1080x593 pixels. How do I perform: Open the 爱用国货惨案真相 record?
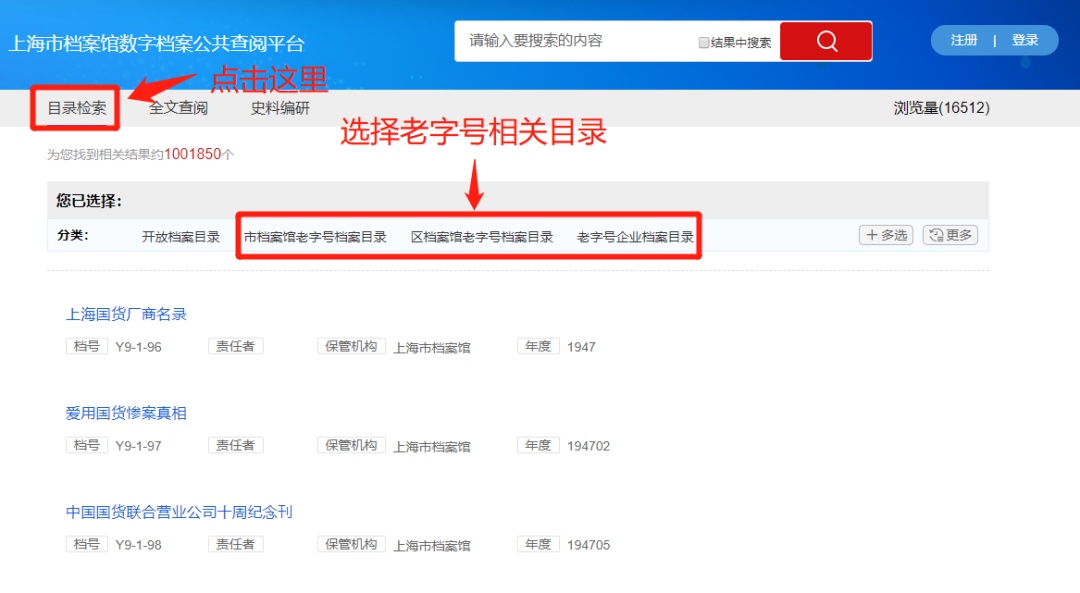click(x=126, y=413)
